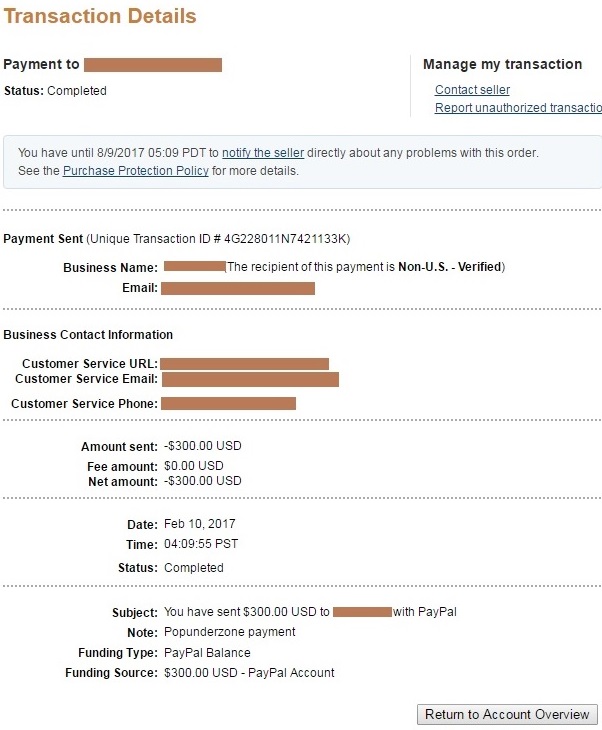Select the Amount sent value -$300.00 USD
The width and height of the screenshot is (602, 730).
pyautogui.click(x=203, y=446)
